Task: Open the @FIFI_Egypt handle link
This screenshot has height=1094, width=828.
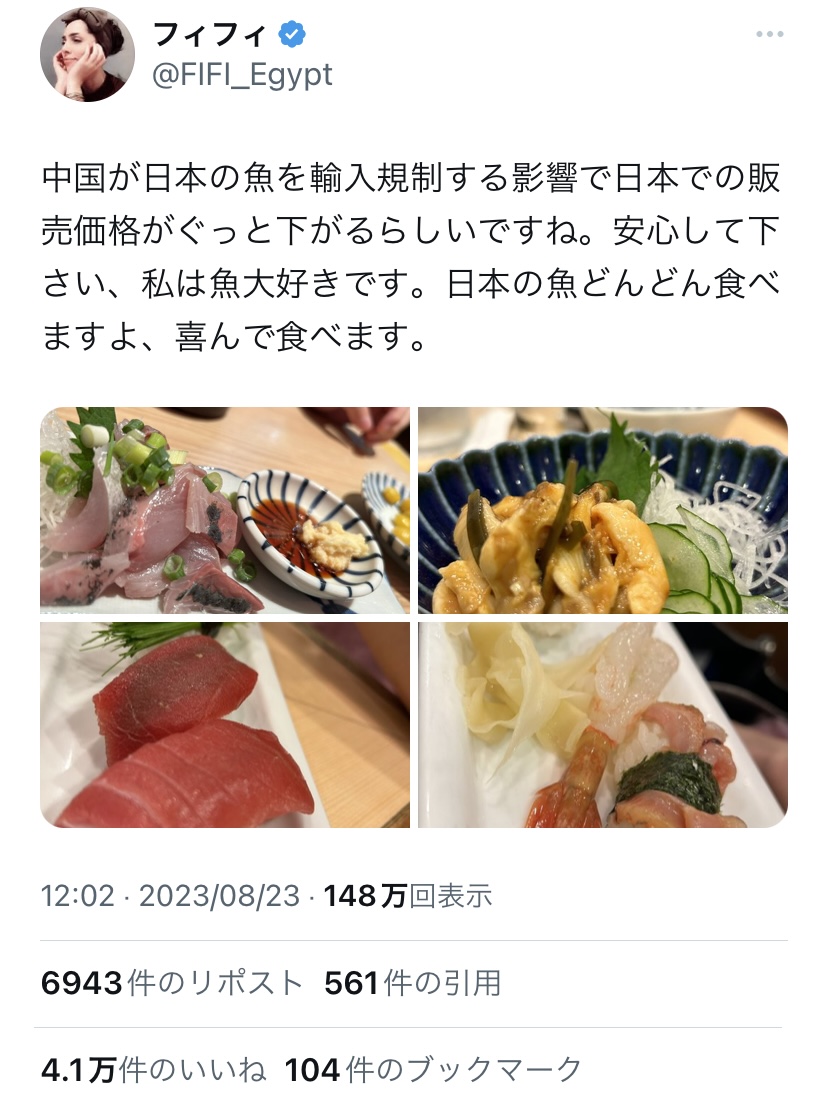Action: coord(242,75)
